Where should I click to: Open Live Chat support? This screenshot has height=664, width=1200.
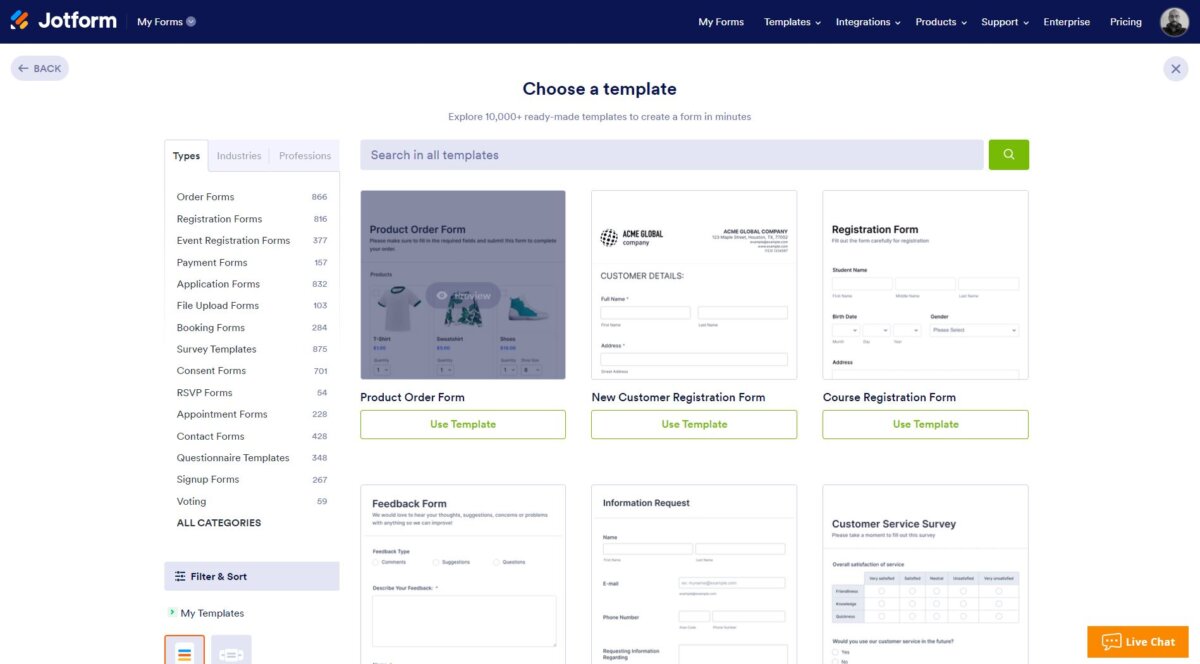[1137, 641]
